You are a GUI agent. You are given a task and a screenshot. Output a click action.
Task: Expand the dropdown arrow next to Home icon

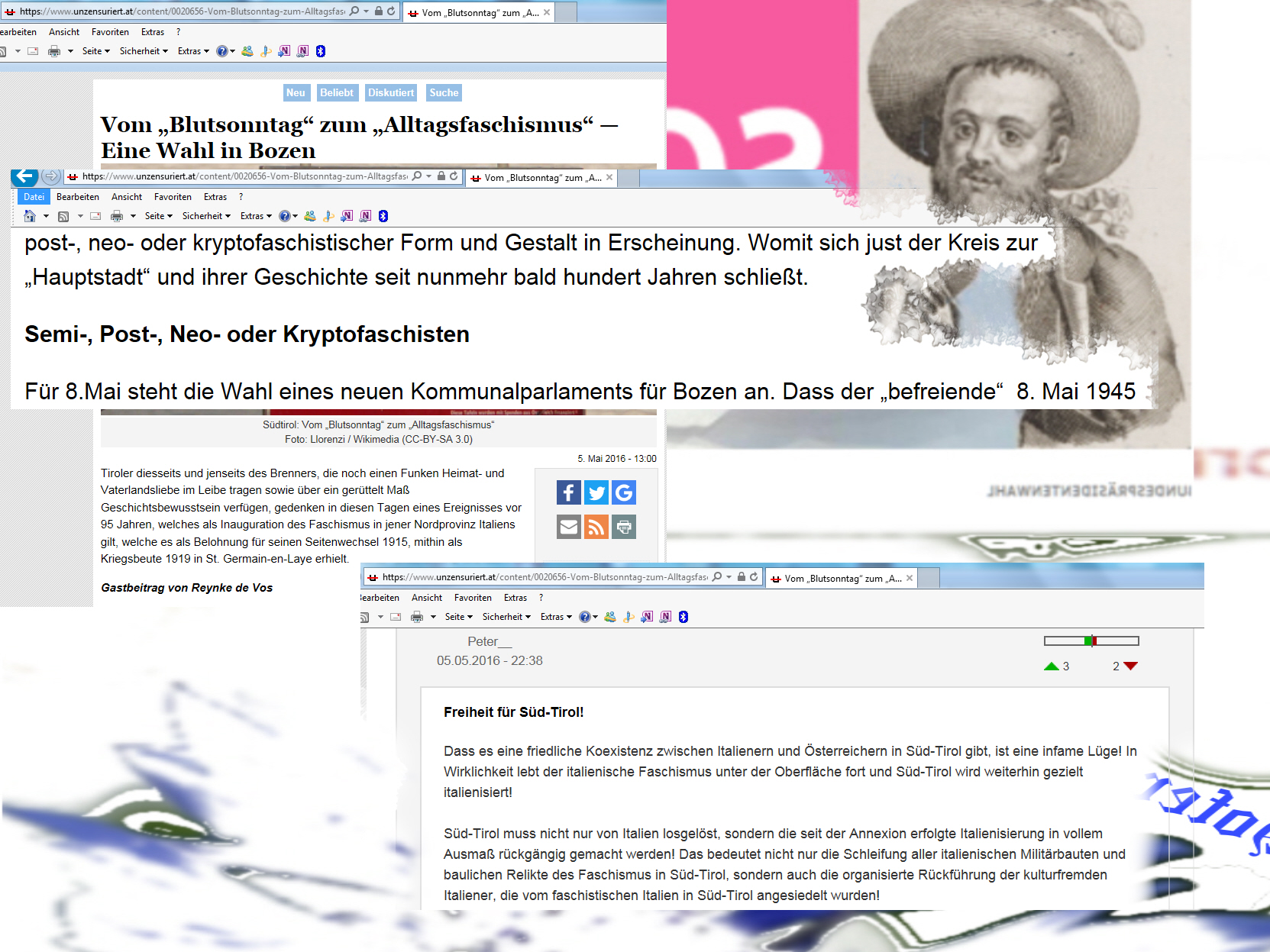[x=46, y=216]
